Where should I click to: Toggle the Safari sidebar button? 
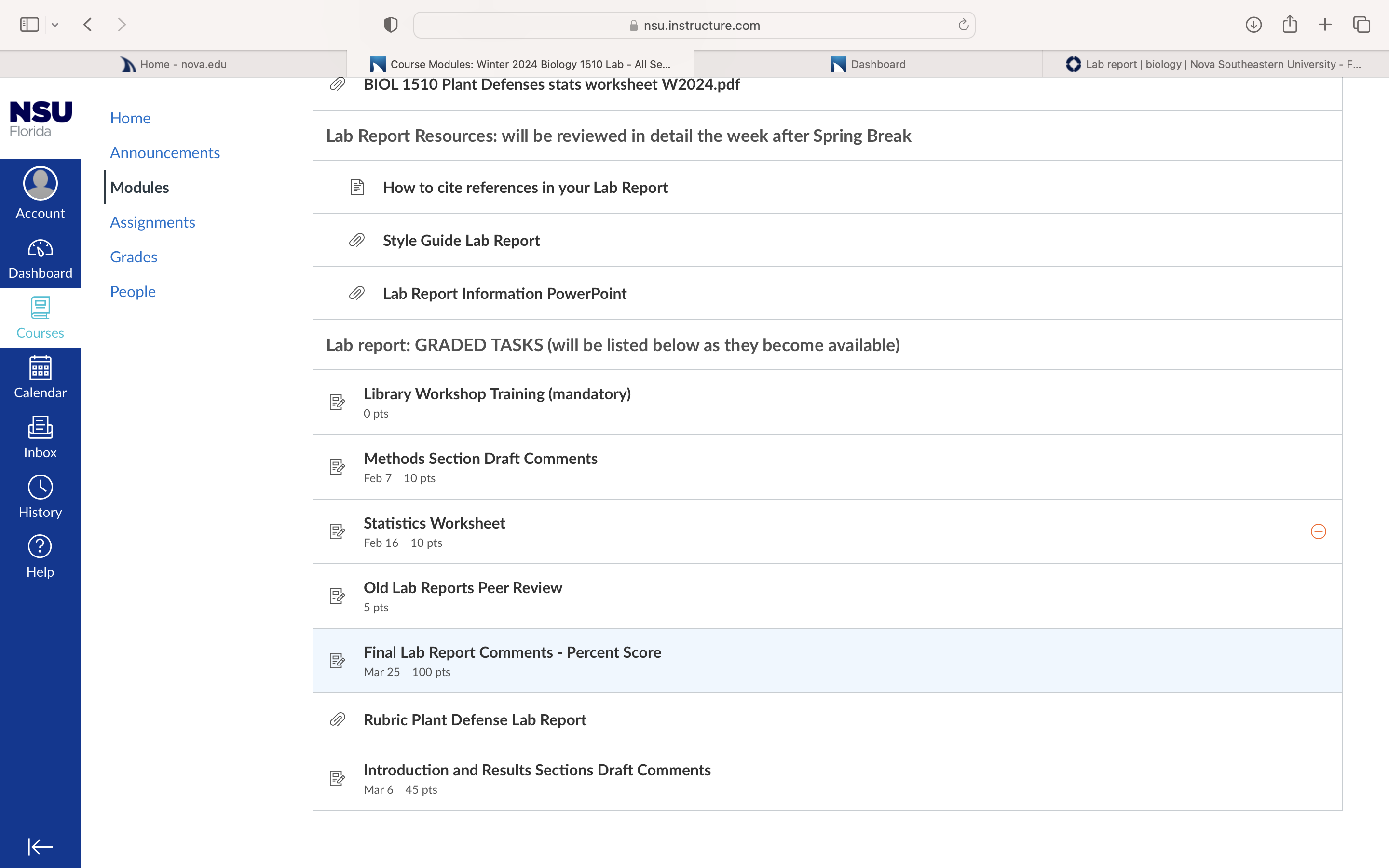29,25
